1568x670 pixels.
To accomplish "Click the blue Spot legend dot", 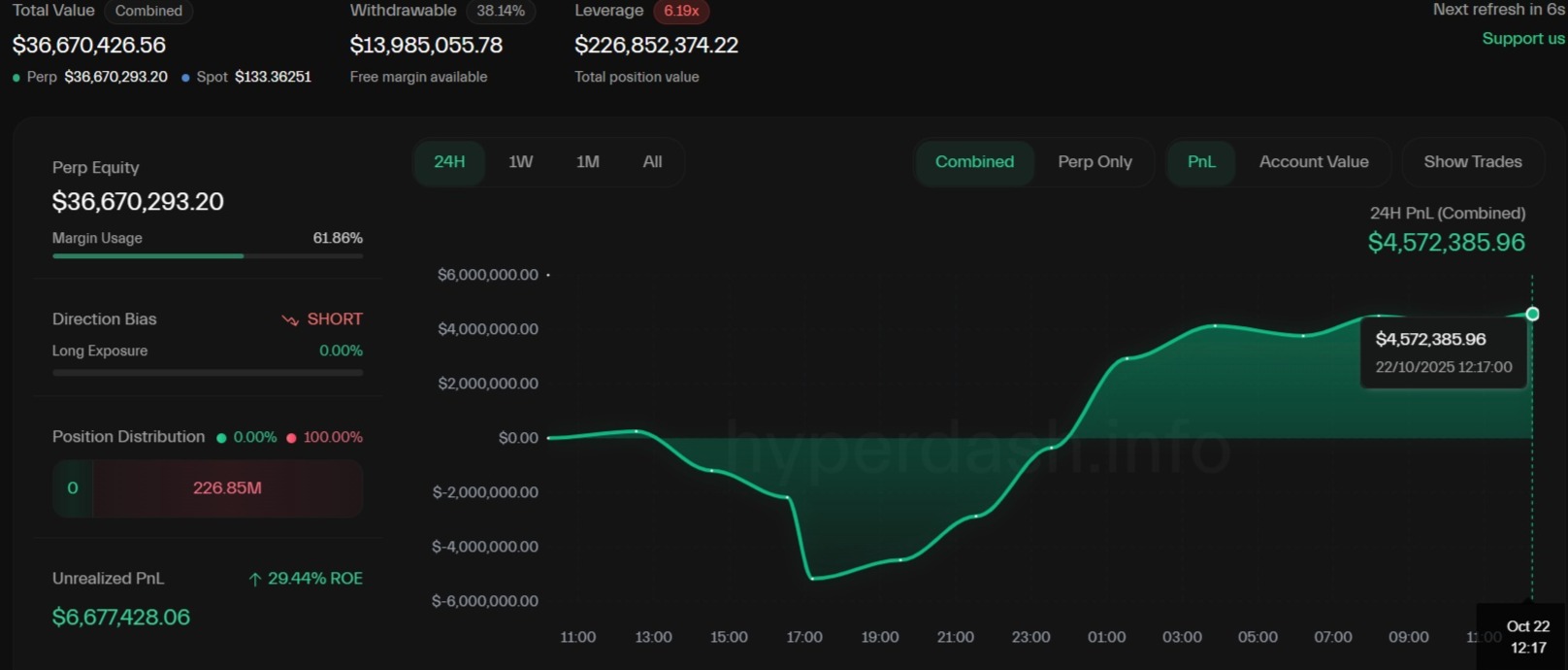I will pyautogui.click(x=185, y=78).
